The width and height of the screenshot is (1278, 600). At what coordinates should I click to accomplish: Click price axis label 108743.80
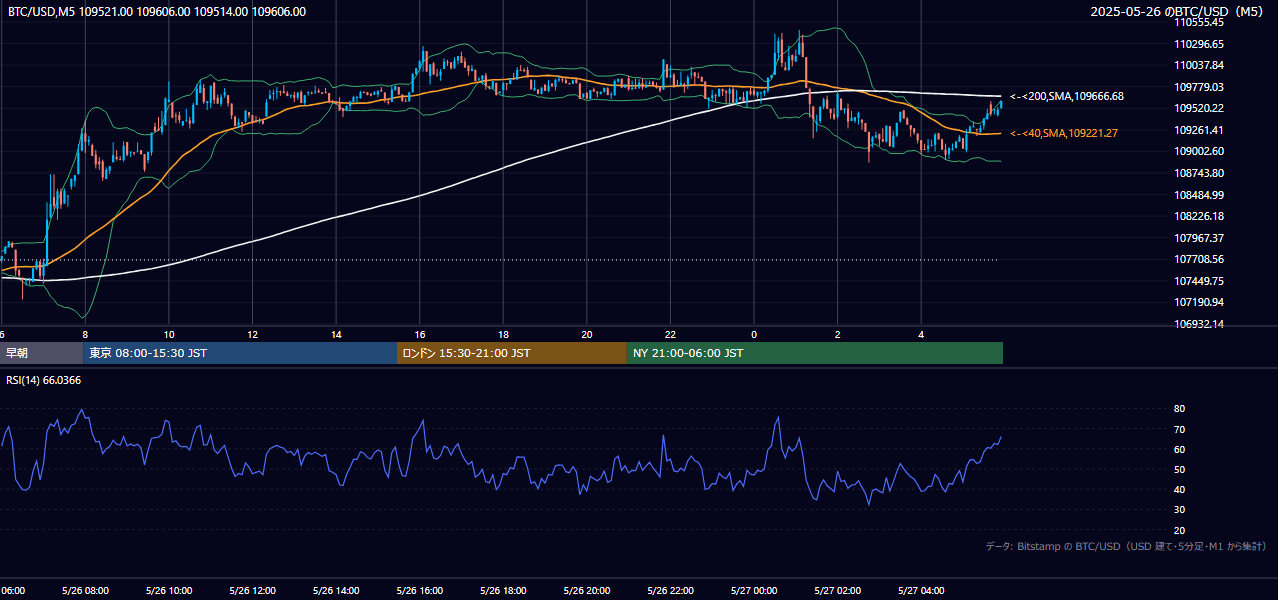point(1199,173)
